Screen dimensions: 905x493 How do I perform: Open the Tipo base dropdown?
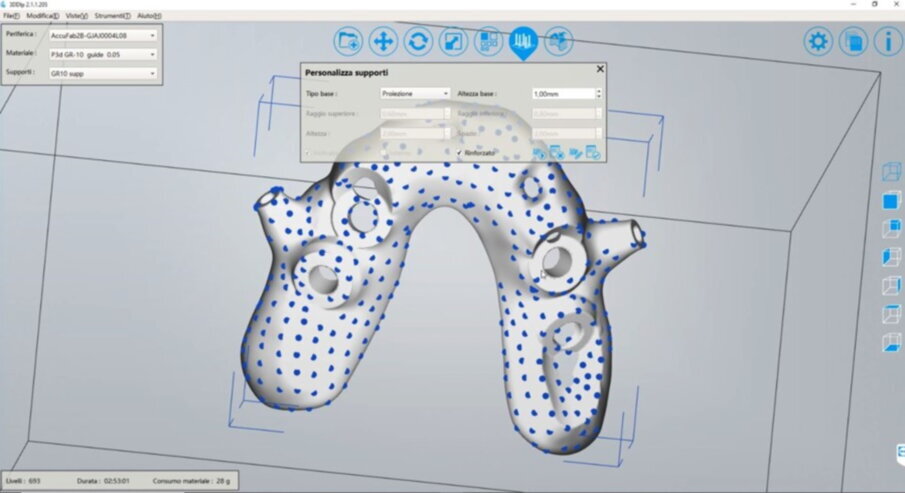[415, 93]
